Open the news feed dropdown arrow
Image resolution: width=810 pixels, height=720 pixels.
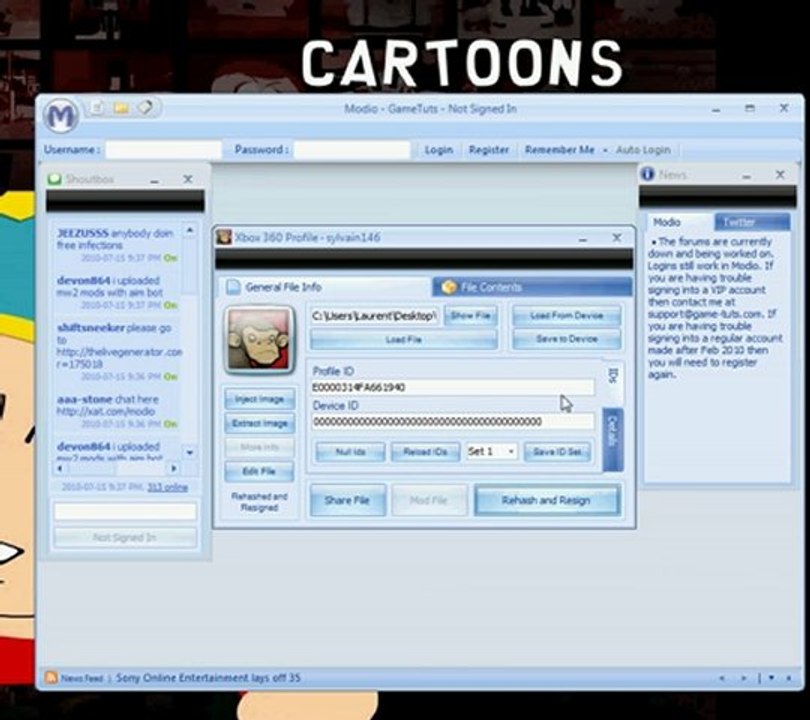tap(771, 678)
